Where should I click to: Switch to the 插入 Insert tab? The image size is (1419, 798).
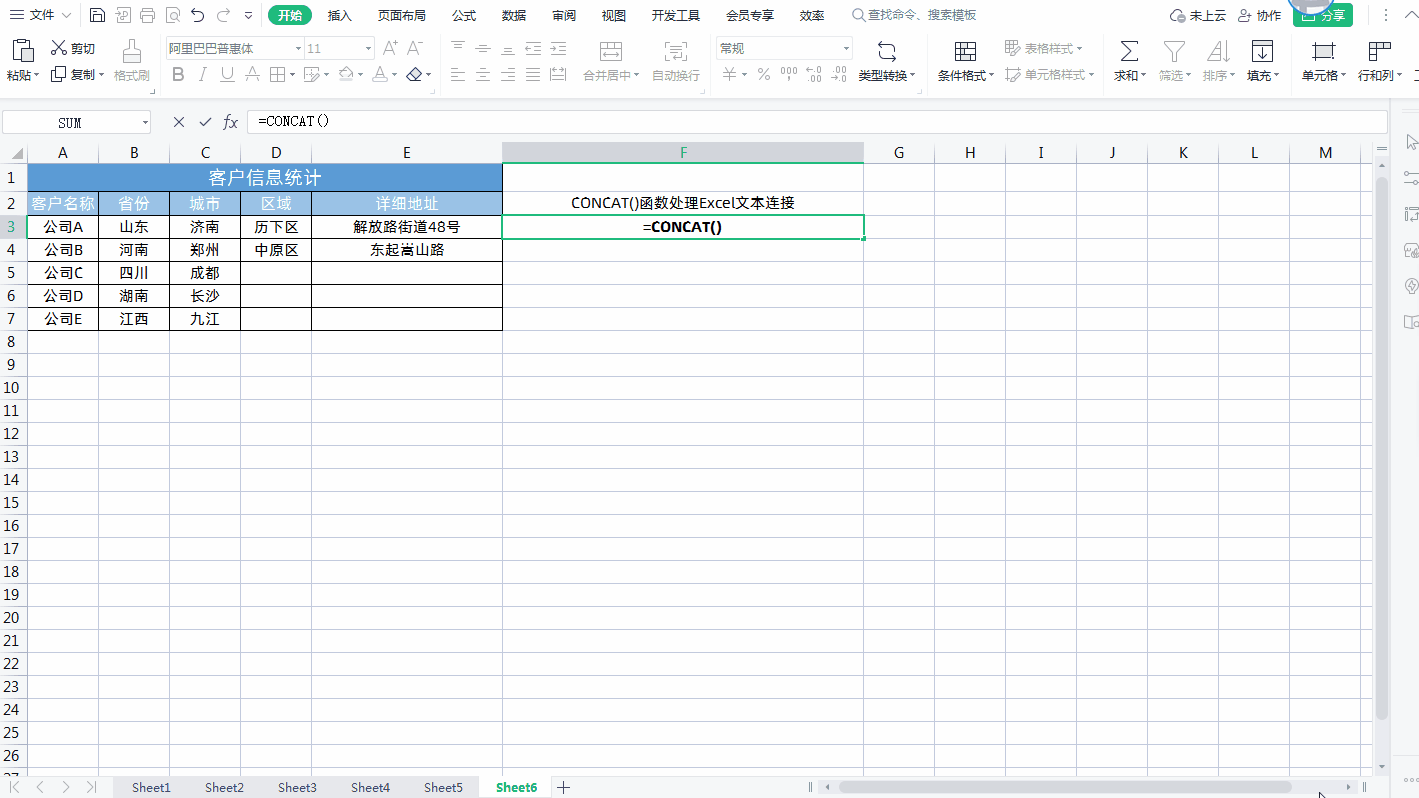(x=340, y=15)
